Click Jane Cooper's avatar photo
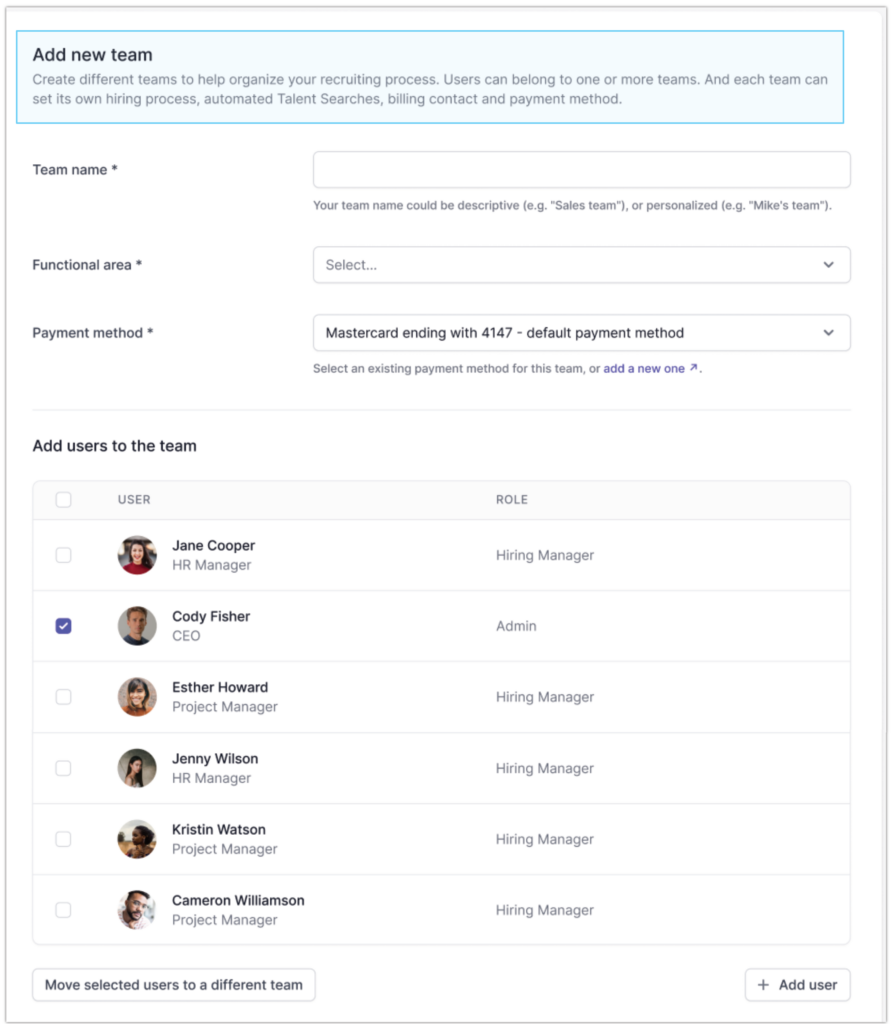 [x=137, y=555]
